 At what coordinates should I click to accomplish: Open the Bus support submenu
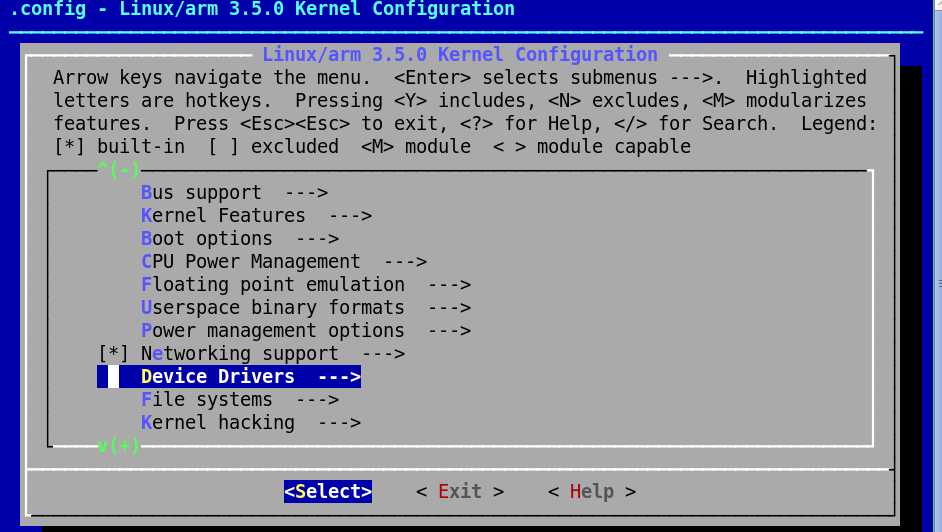pos(234,193)
